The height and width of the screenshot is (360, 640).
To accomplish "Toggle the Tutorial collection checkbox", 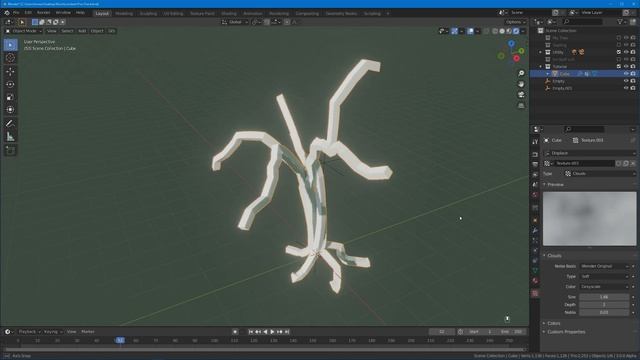I will (619, 67).
